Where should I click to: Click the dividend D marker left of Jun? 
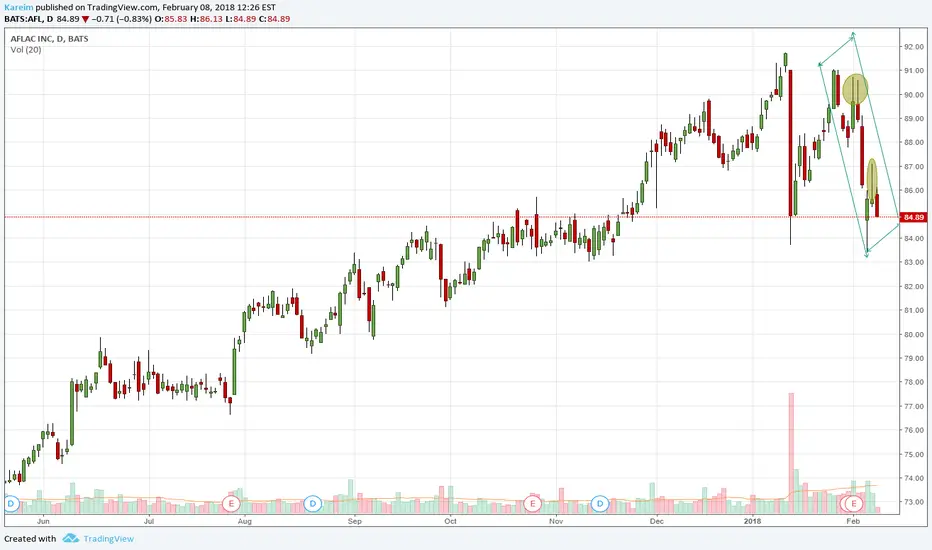coord(11,504)
